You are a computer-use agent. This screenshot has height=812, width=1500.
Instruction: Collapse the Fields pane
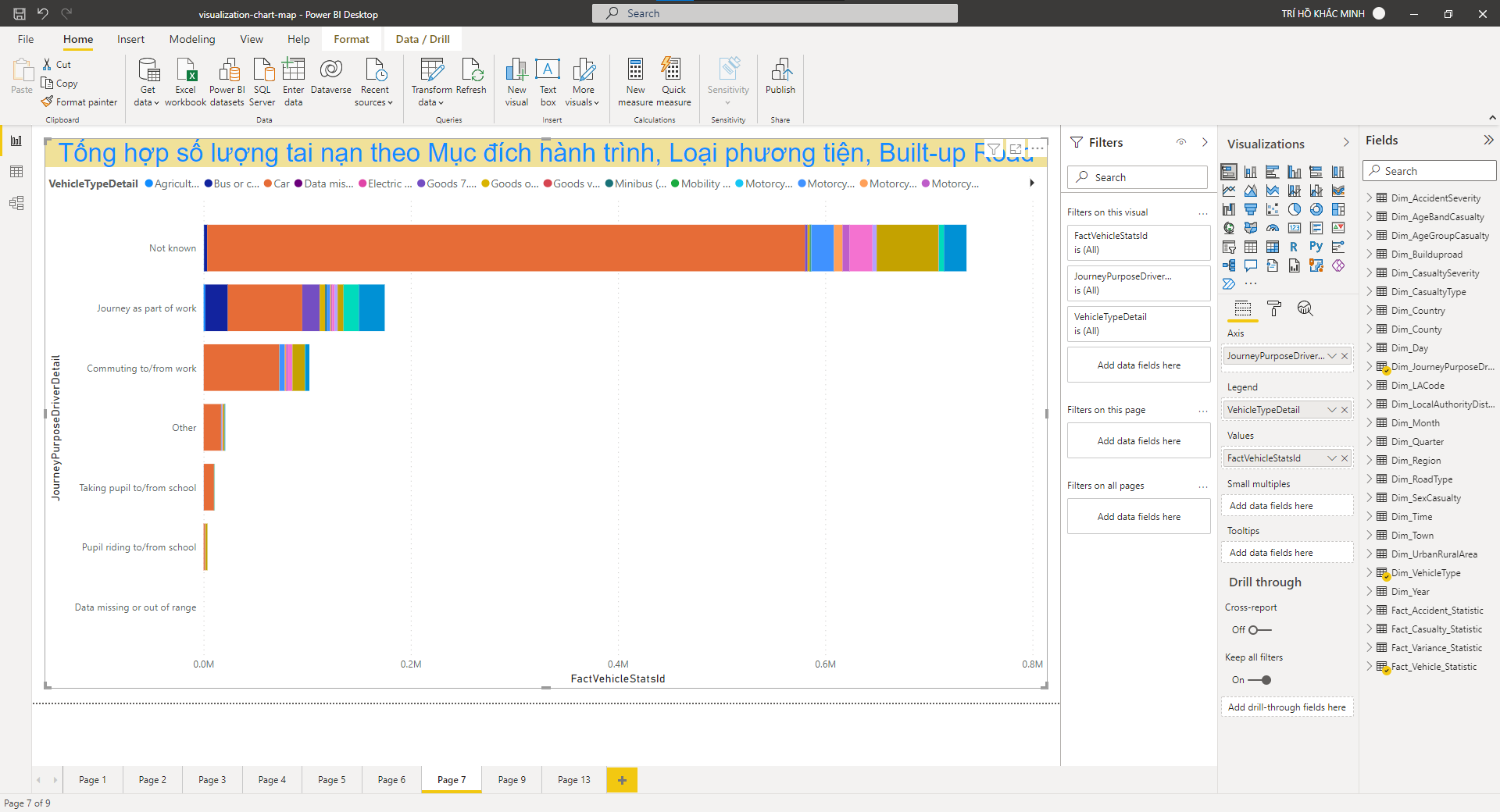click(1488, 141)
